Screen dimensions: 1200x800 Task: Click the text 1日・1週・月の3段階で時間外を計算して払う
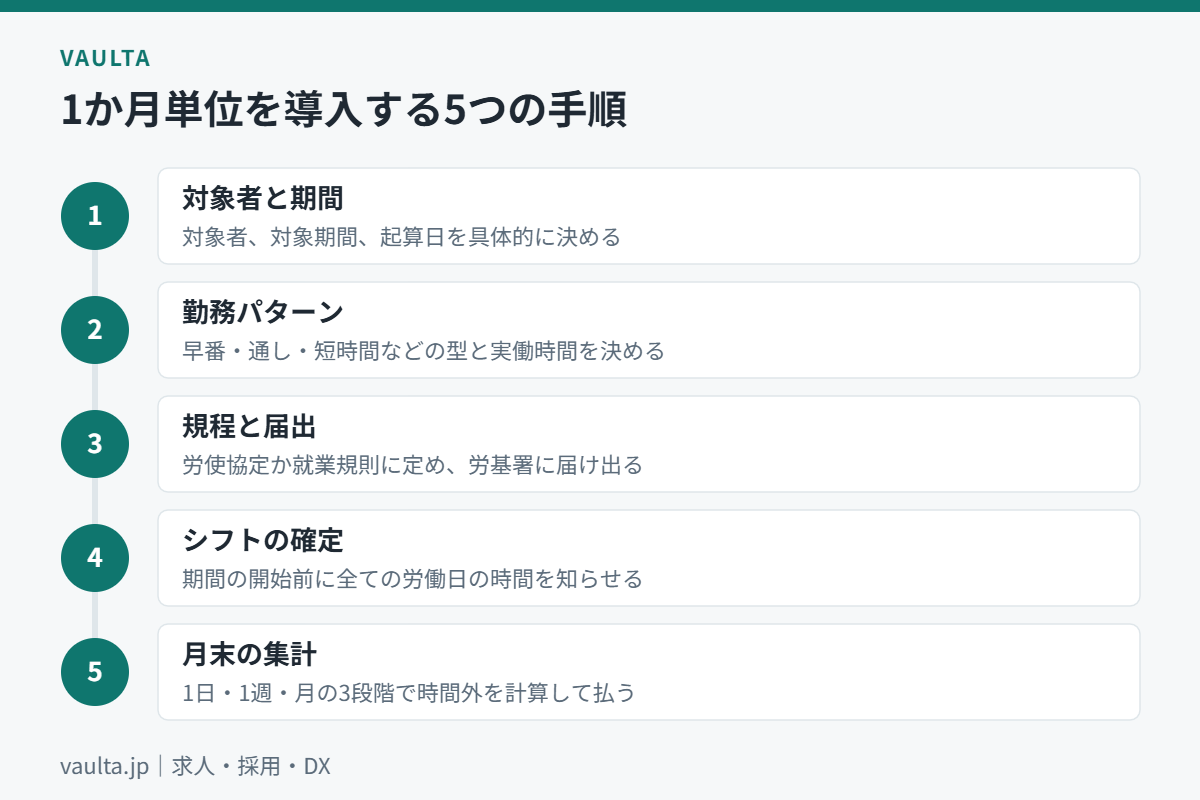(x=409, y=694)
